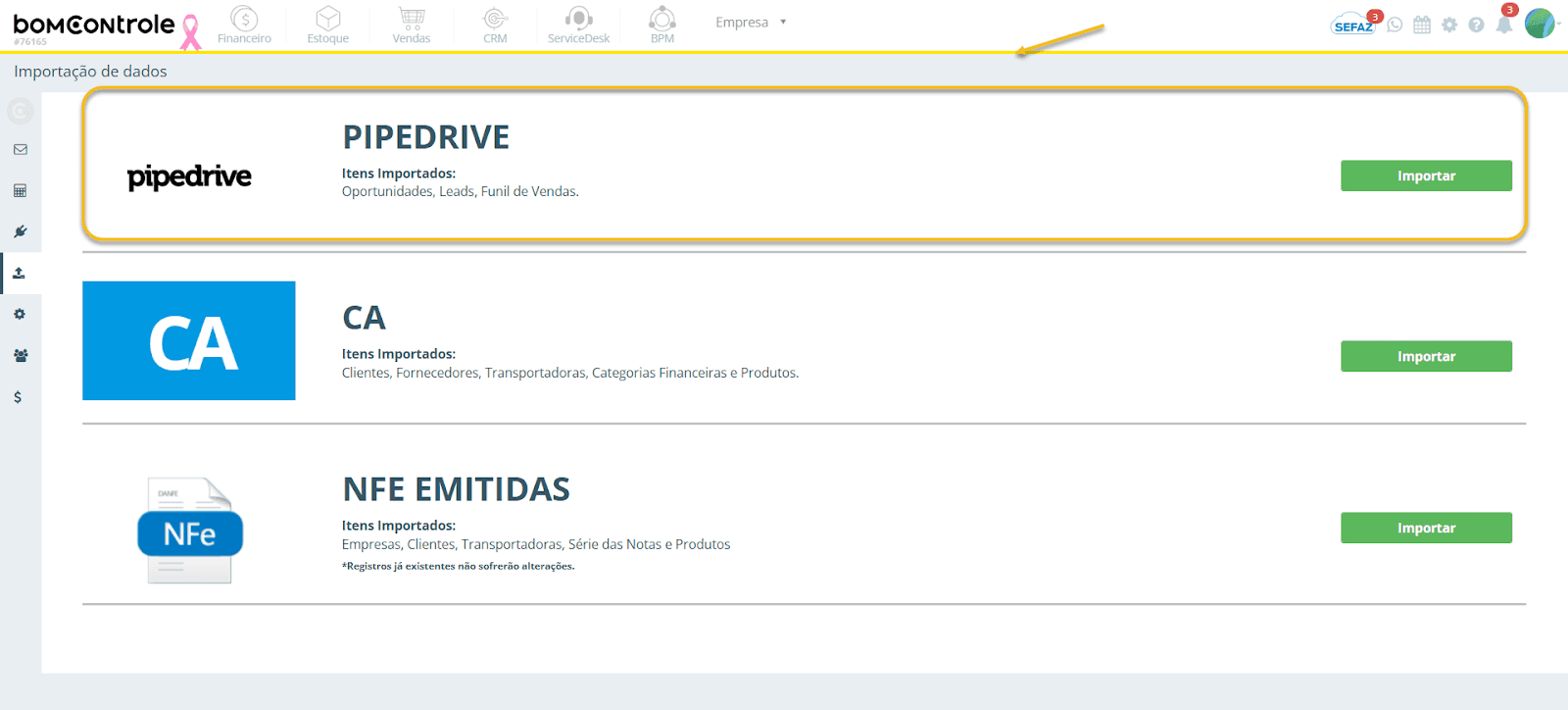Click the dollar sign icon in sidebar
The height and width of the screenshot is (710, 1568).
(18, 397)
